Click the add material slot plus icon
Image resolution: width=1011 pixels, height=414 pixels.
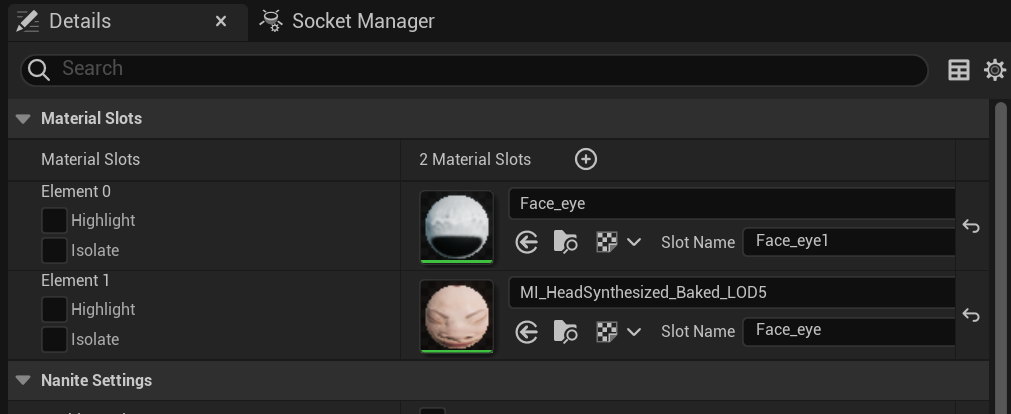pos(586,159)
